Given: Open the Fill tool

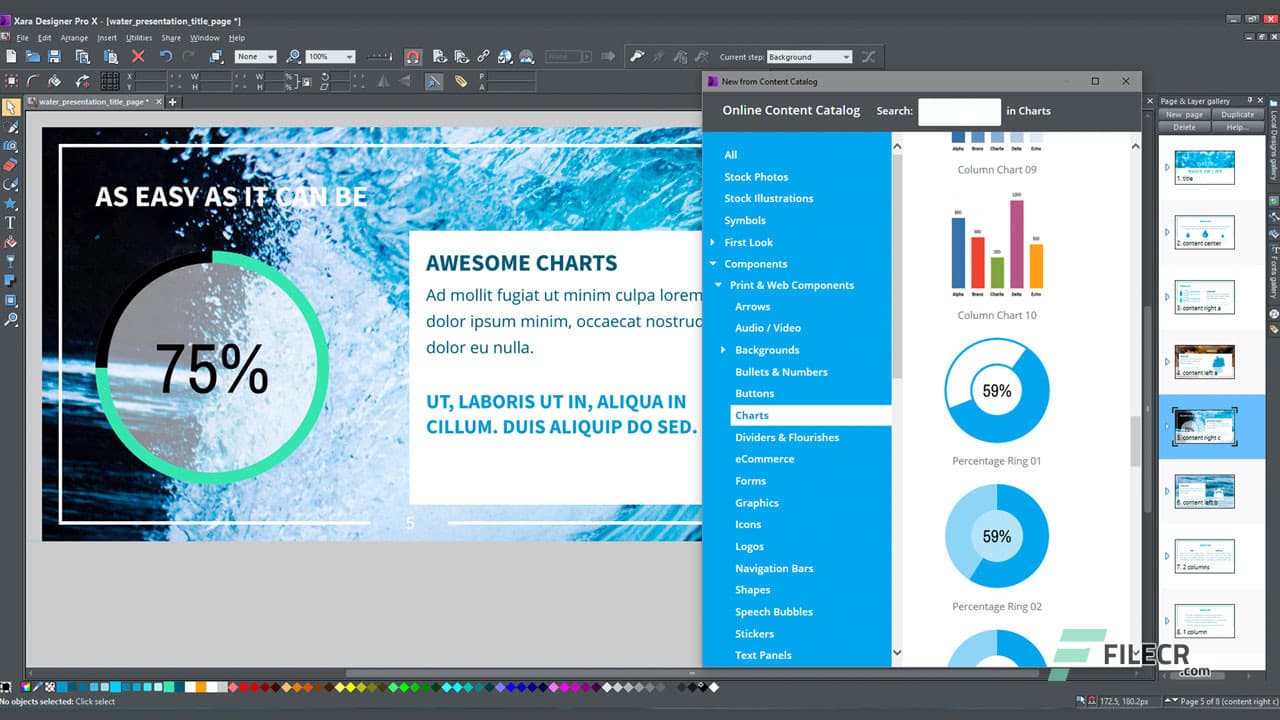Looking at the screenshot, I should tap(12, 242).
